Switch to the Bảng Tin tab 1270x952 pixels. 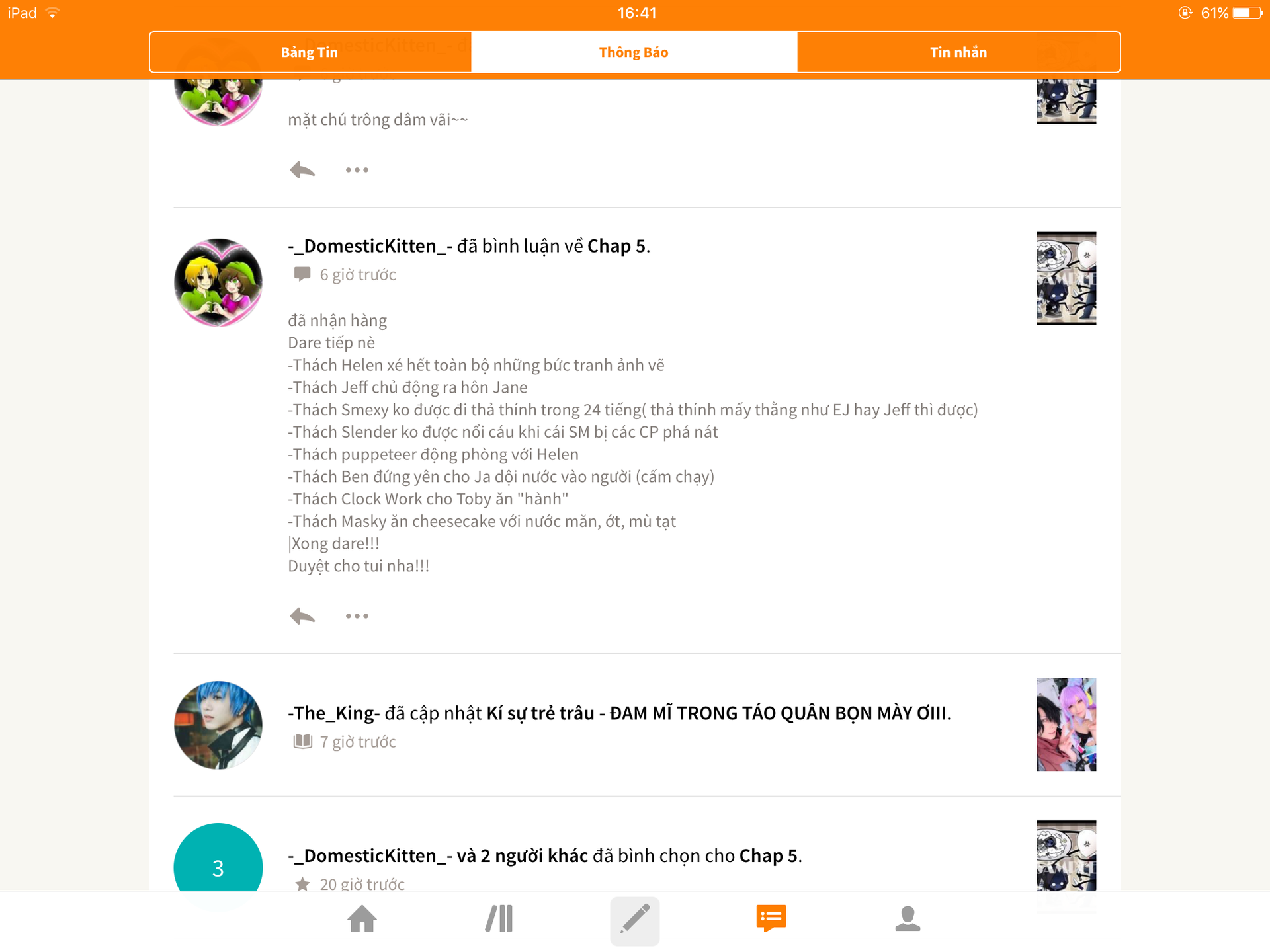(310, 52)
